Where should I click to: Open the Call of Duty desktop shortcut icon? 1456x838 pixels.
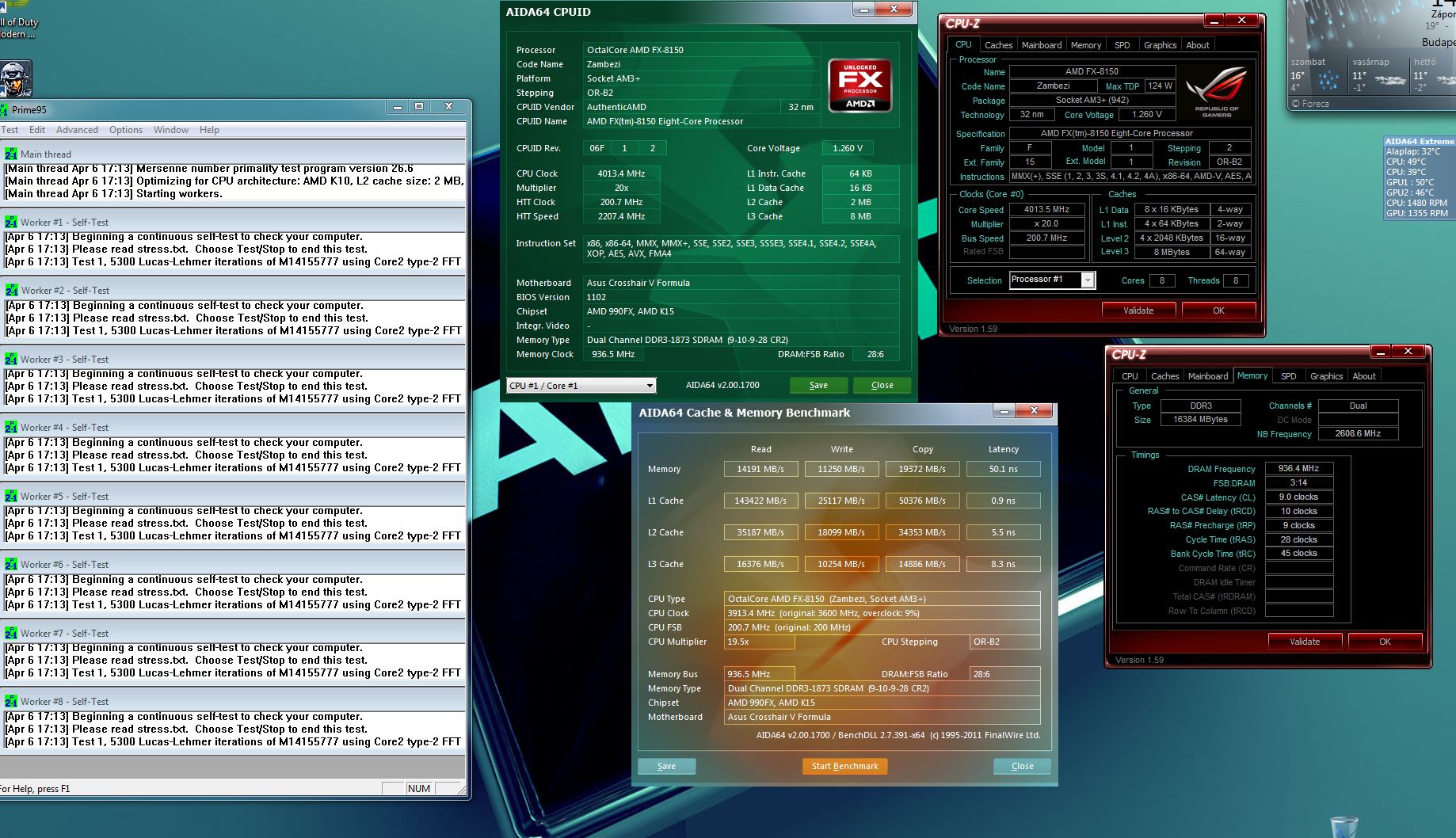coord(15,79)
